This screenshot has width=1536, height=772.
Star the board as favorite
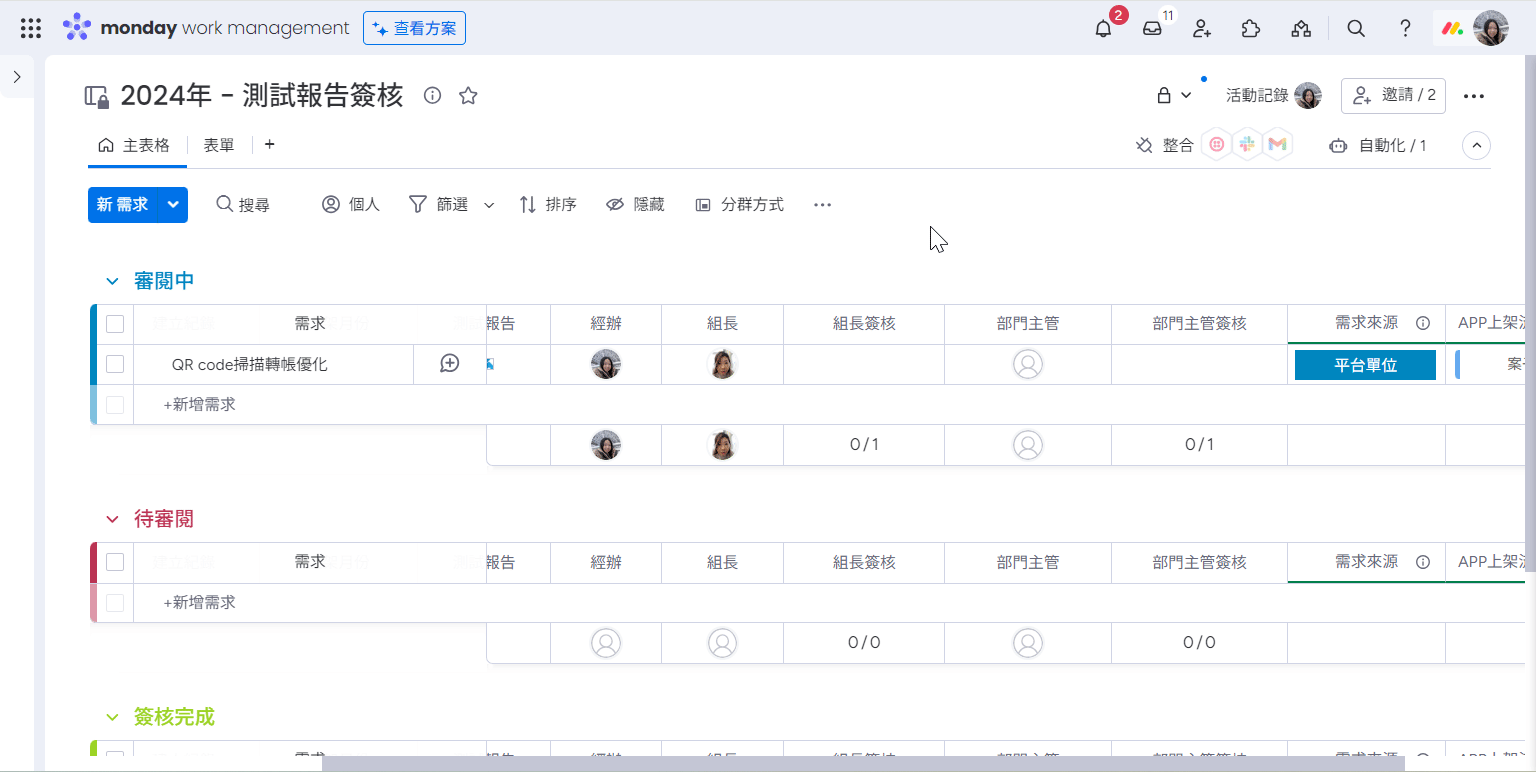pos(468,95)
